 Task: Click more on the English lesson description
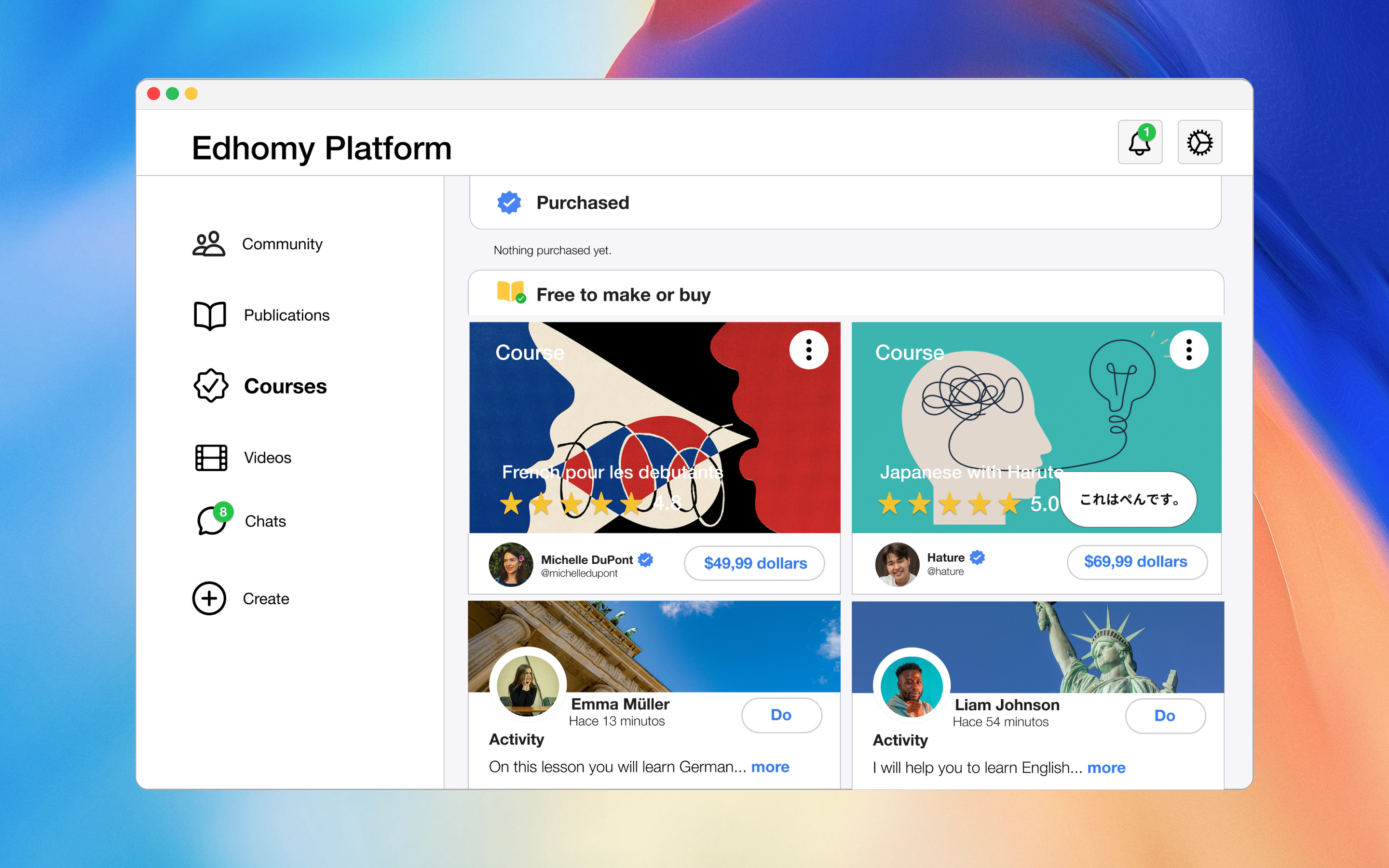pos(1106,768)
